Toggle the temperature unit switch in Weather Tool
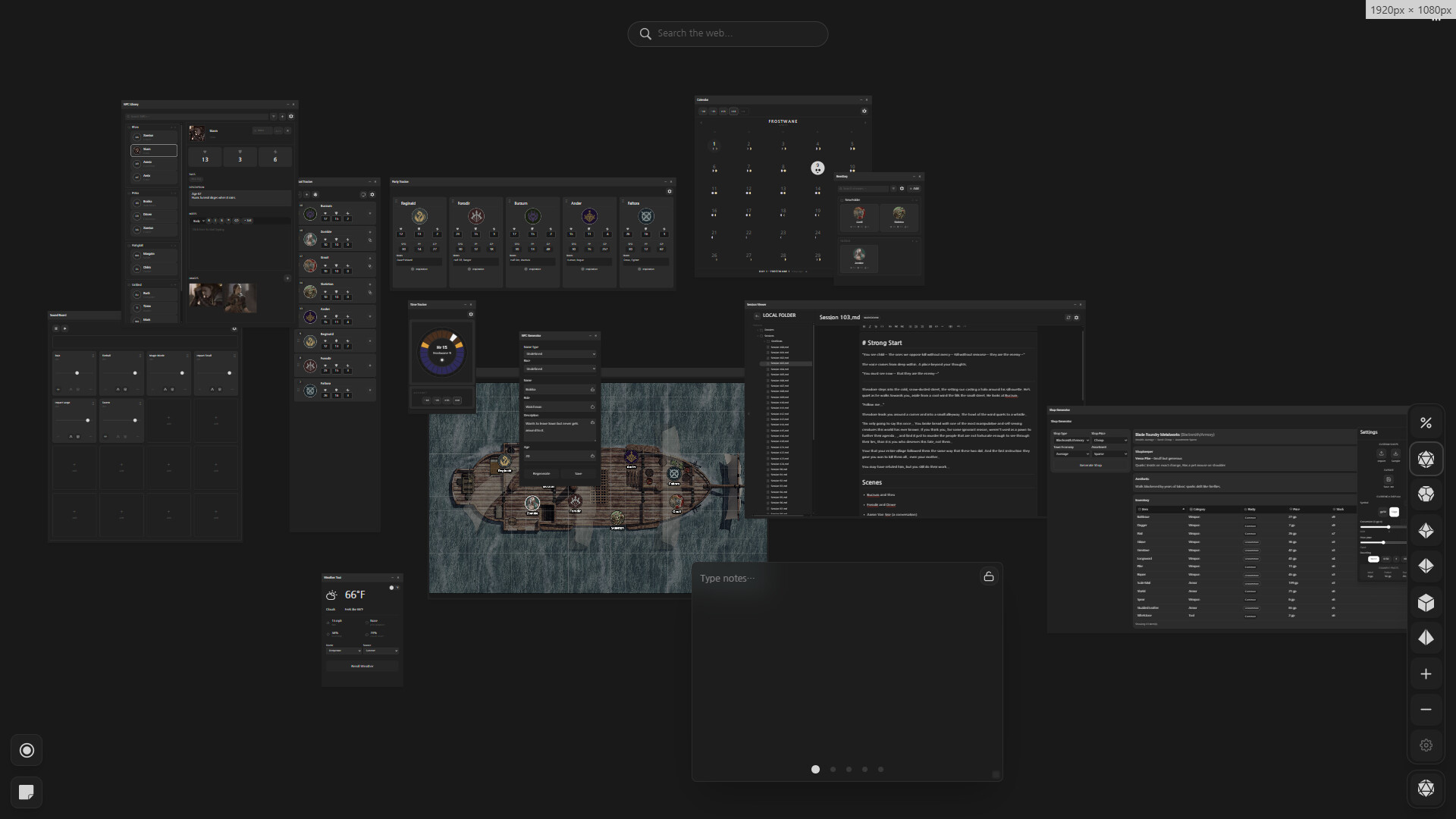Screen dimensions: 1456x819 point(394,588)
